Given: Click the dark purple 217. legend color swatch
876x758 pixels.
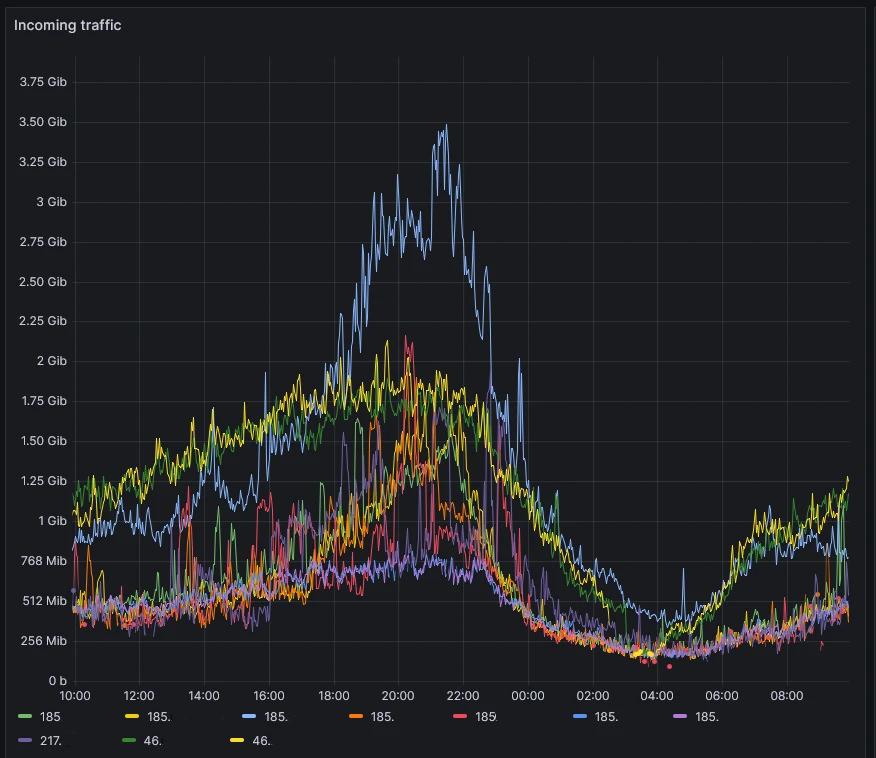Looking at the screenshot, I should point(25,741).
